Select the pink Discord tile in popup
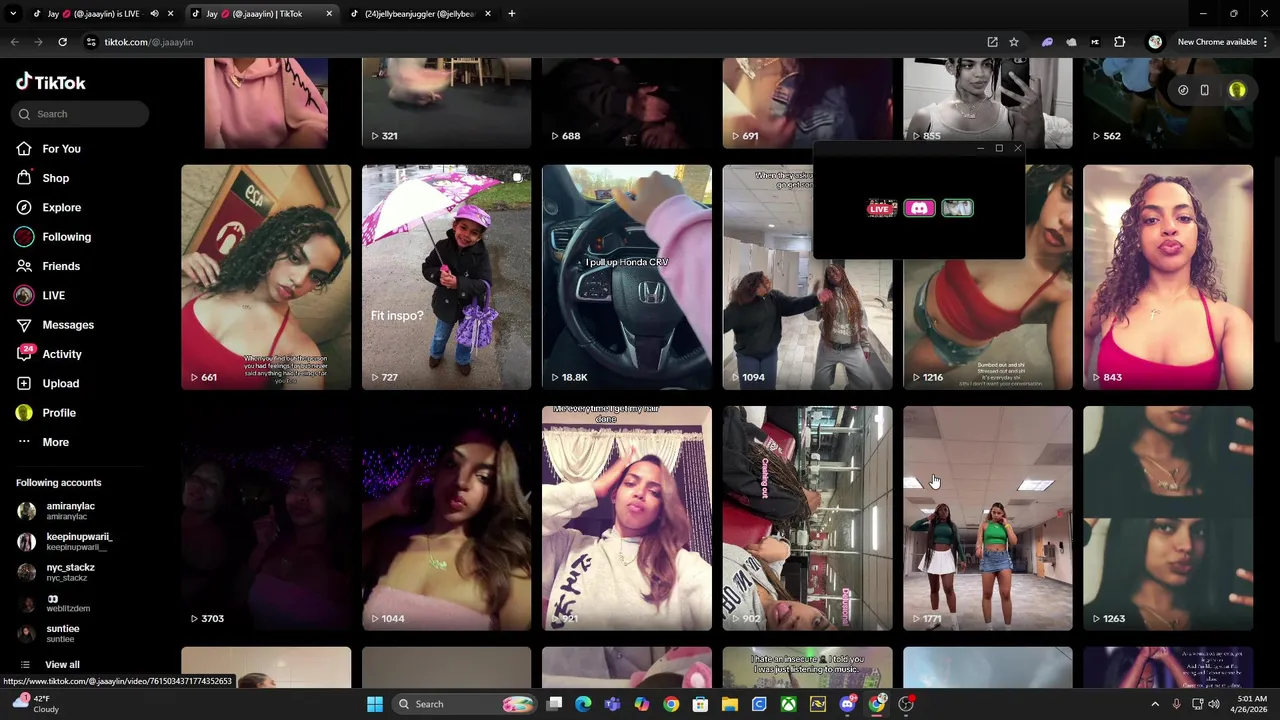 (919, 208)
